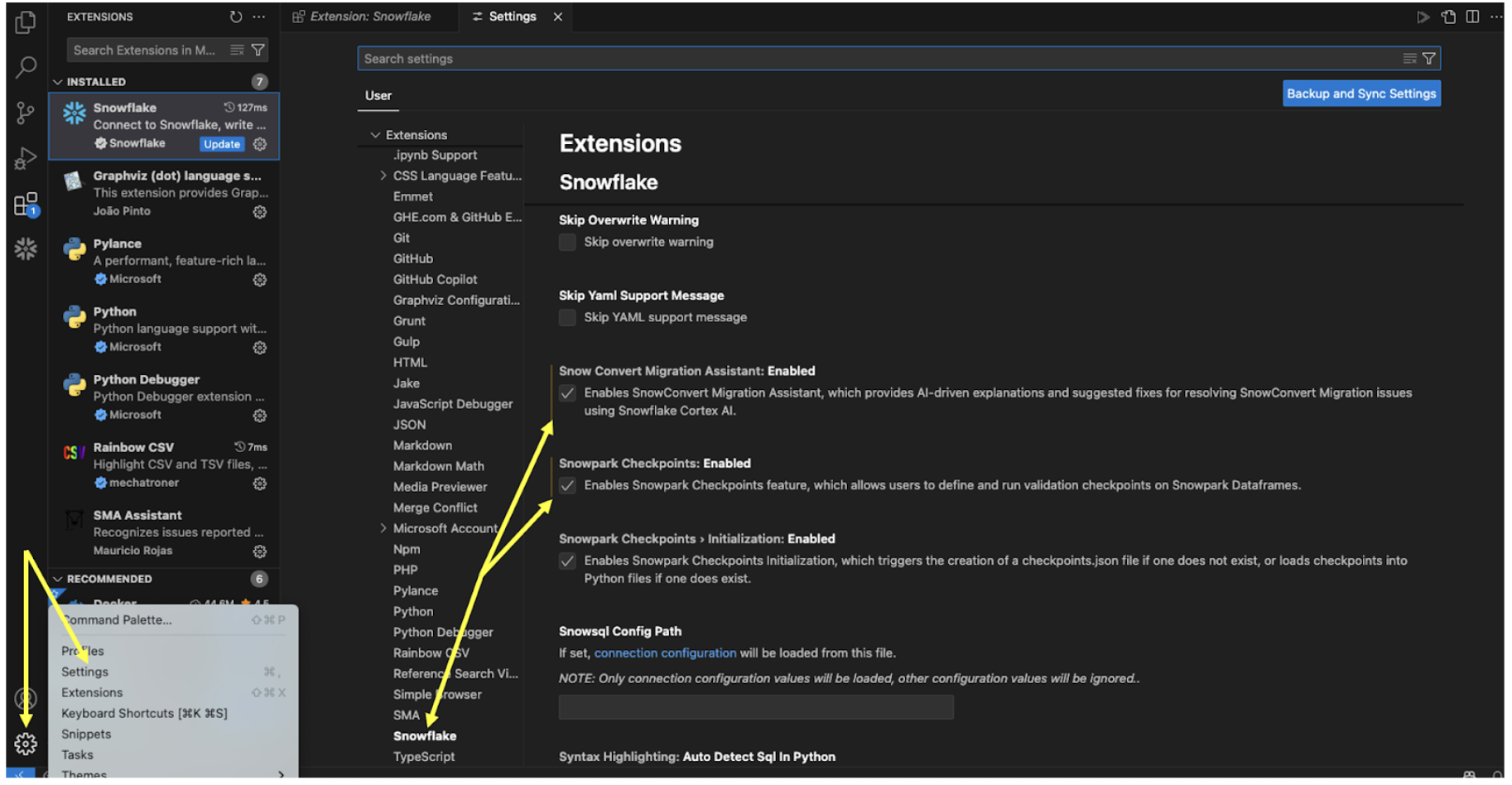This screenshot has height=785, width=1512.
Task: Open the extensions filter icon
Action: tap(260, 50)
